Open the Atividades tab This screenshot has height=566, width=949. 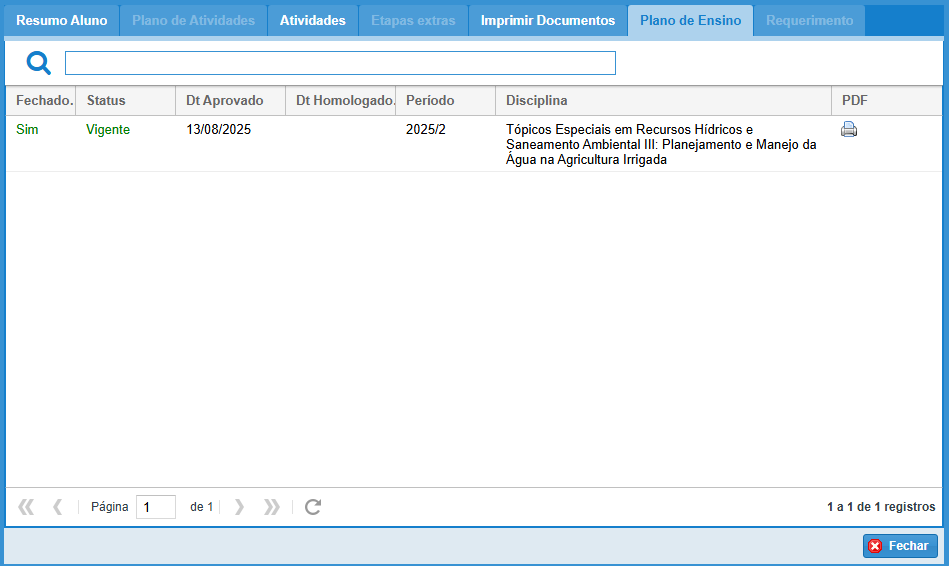click(313, 21)
